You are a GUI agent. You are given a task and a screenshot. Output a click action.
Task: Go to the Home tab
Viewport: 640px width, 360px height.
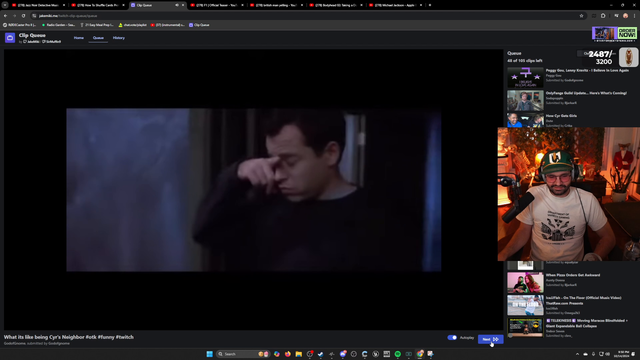(x=79, y=38)
